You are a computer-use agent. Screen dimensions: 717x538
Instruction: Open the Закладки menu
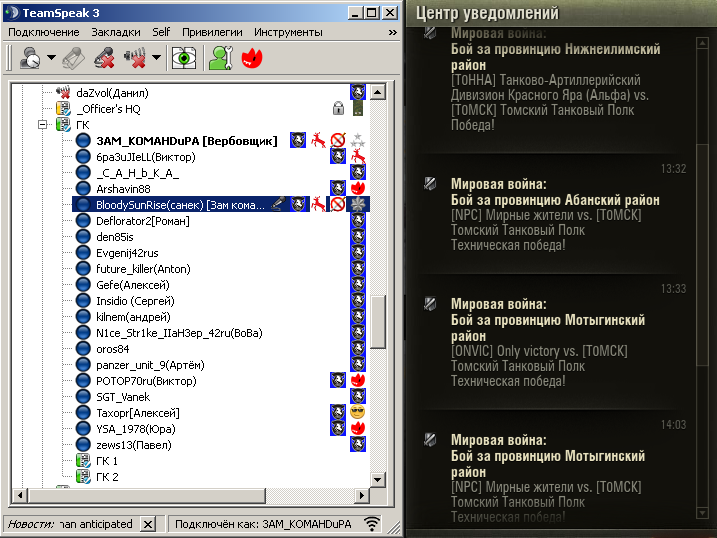116,32
